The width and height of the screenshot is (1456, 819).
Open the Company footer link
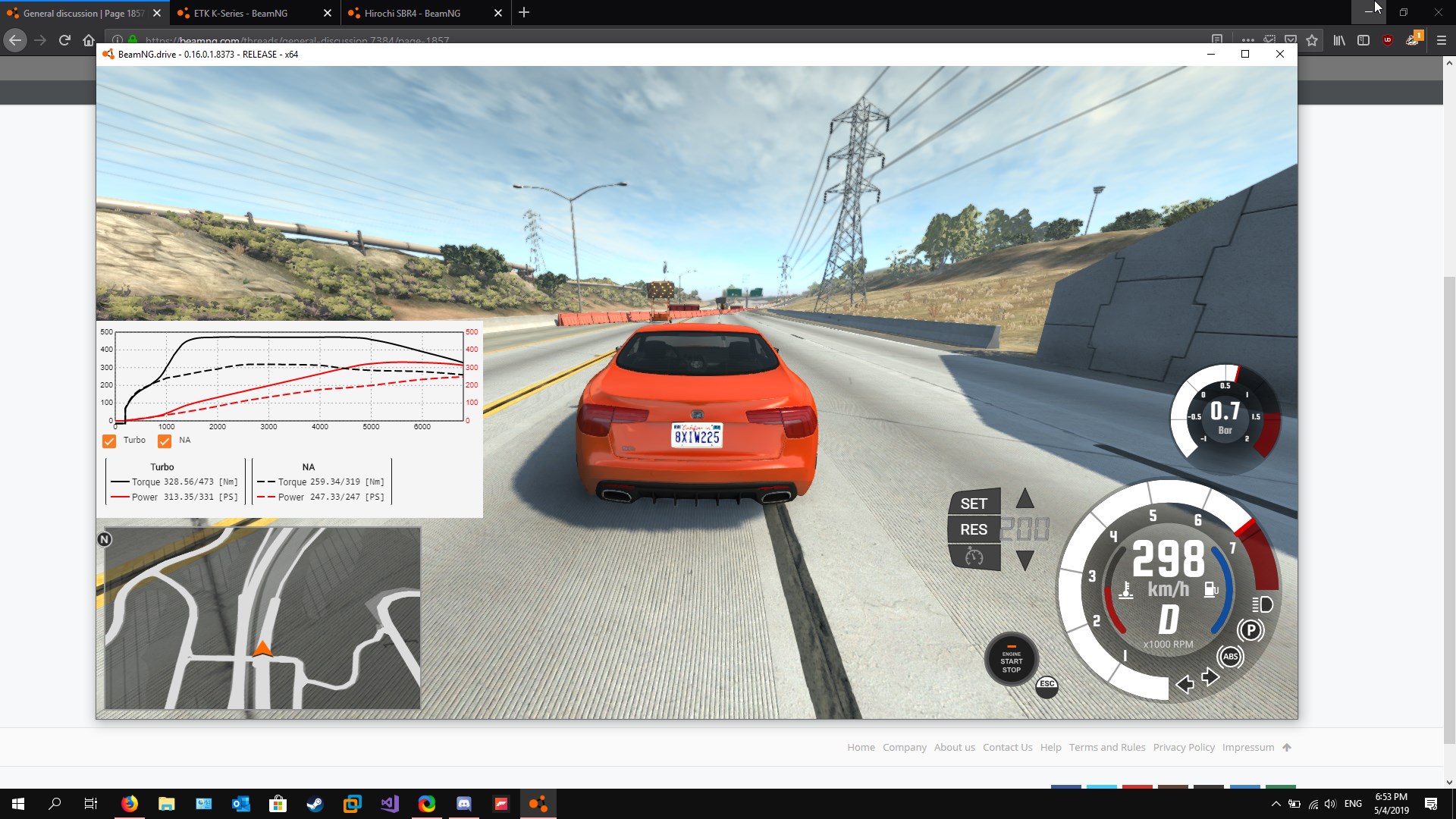point(905,748)
